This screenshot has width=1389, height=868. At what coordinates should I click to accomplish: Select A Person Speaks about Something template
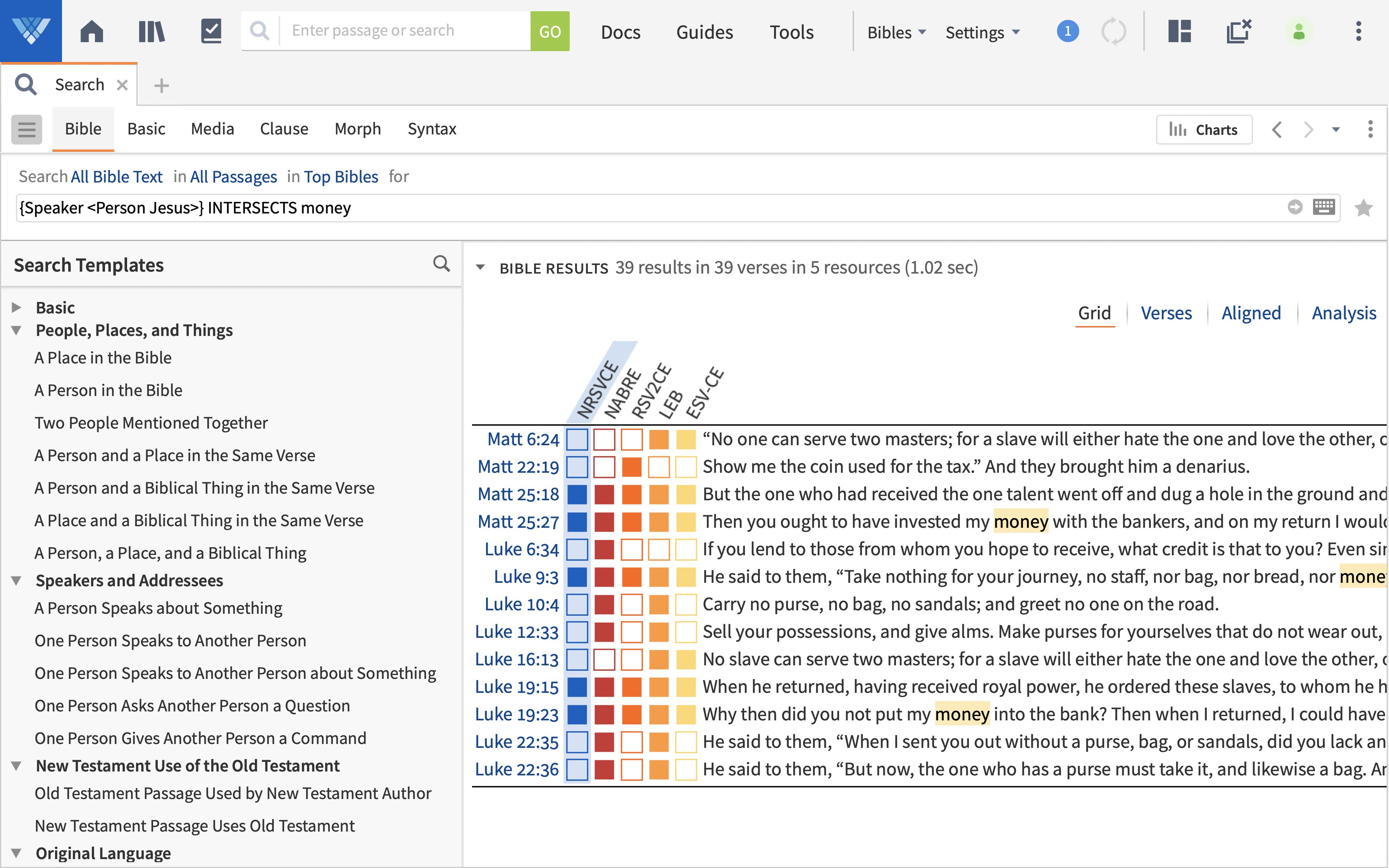159,608
